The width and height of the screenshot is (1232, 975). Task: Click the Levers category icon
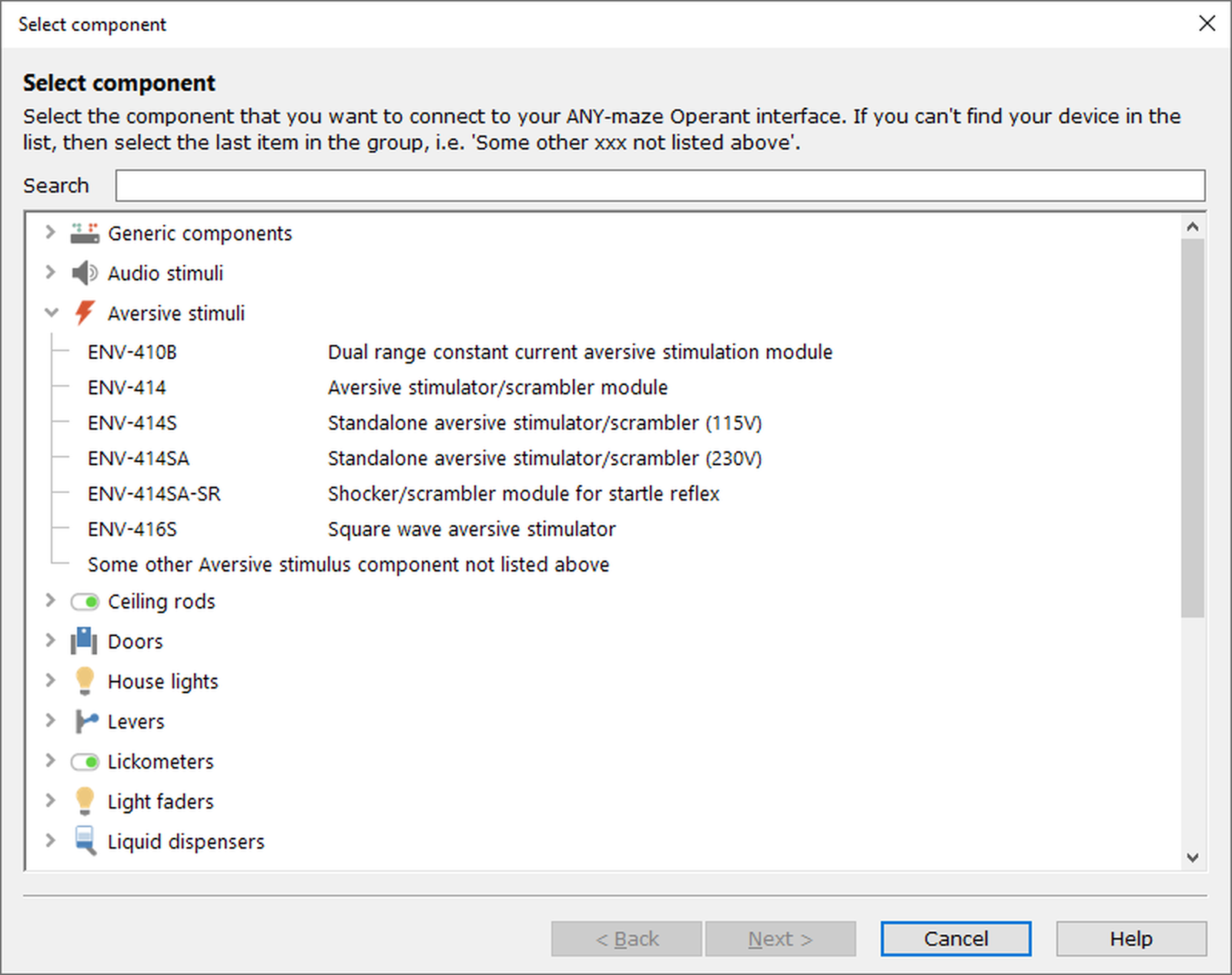pyautogui.click(x=85, y=722)
